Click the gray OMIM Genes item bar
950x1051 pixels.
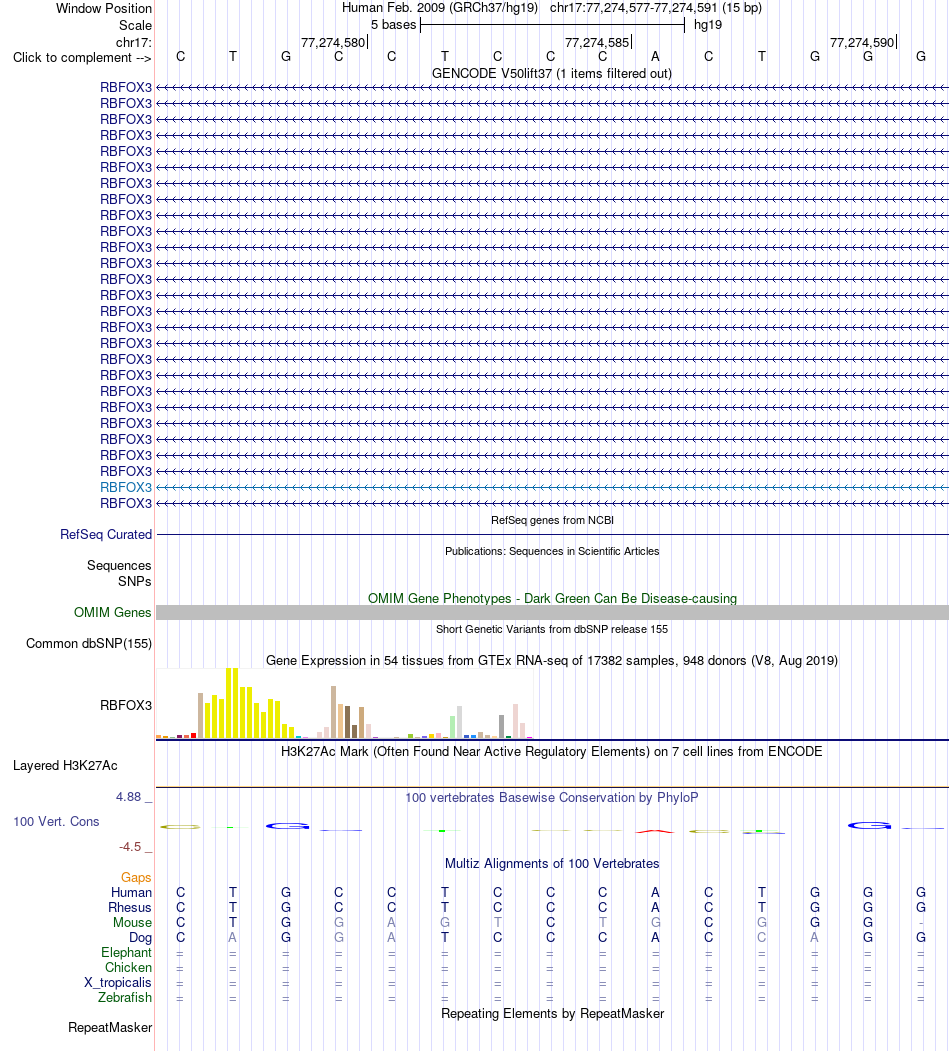[x=552, y=613]
